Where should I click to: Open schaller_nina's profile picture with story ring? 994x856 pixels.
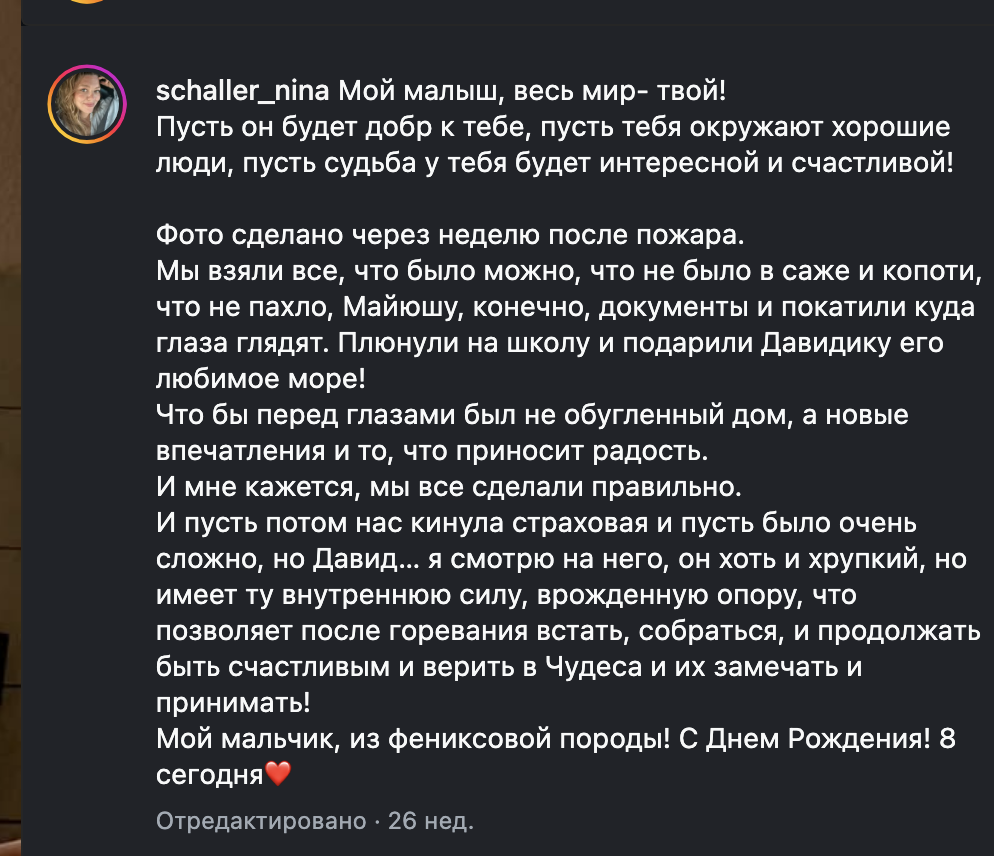(87, 104)
